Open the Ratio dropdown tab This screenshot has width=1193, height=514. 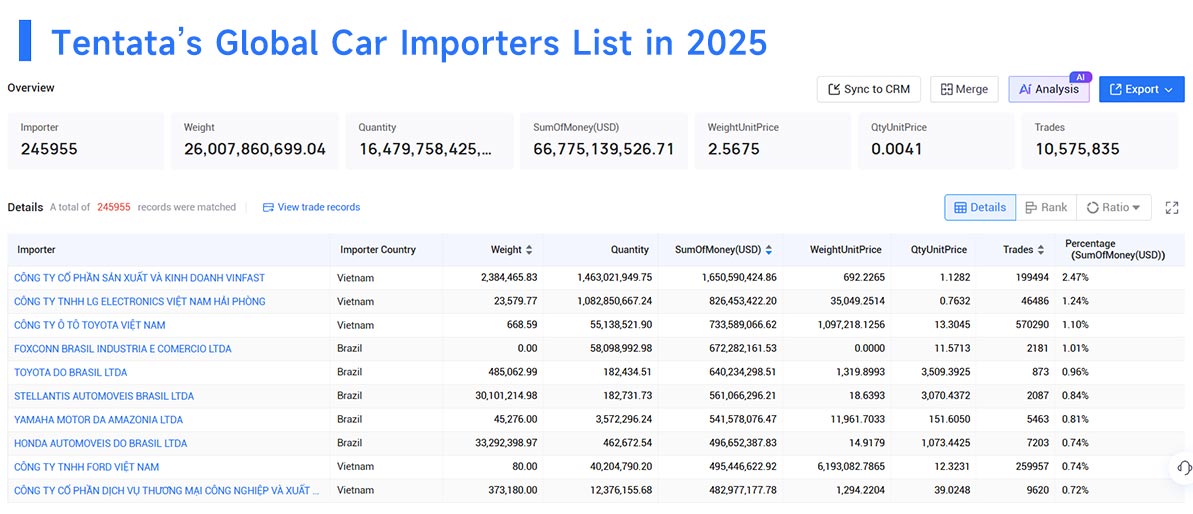pos(1113,208)
